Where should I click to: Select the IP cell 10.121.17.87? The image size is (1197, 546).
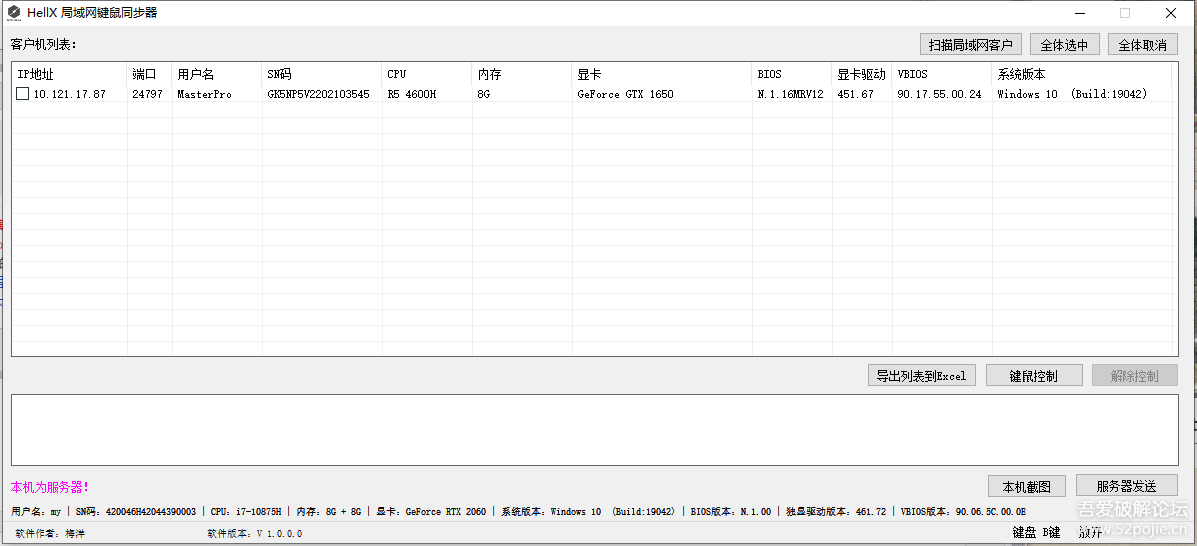(69, 94)
